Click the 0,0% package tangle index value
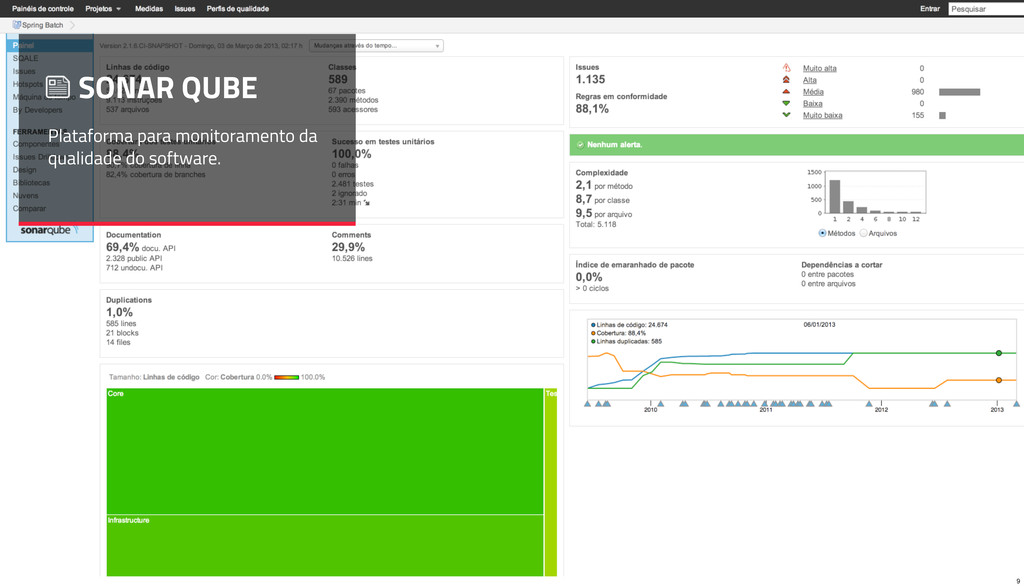 [589, 277]
